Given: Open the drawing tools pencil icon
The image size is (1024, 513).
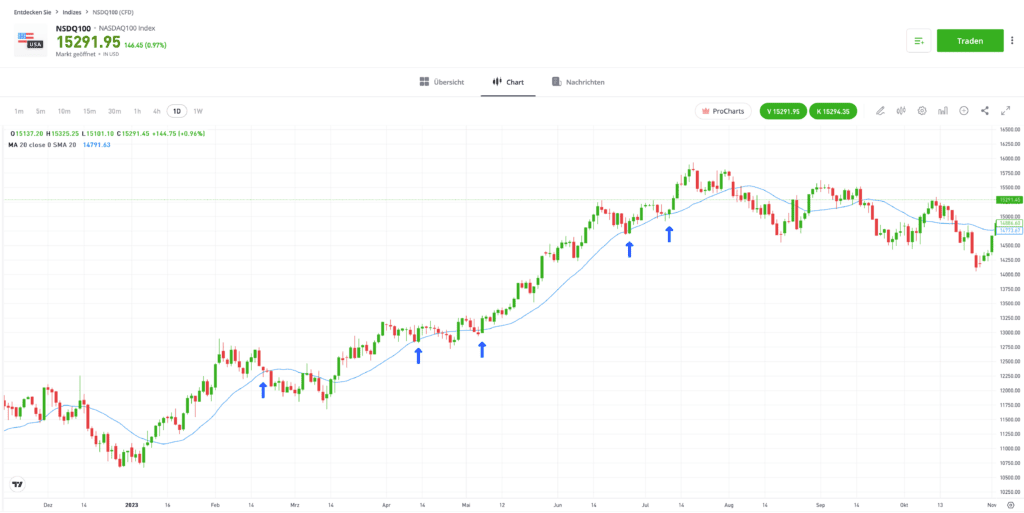Looking at the screenshot, I should (880, 111).
